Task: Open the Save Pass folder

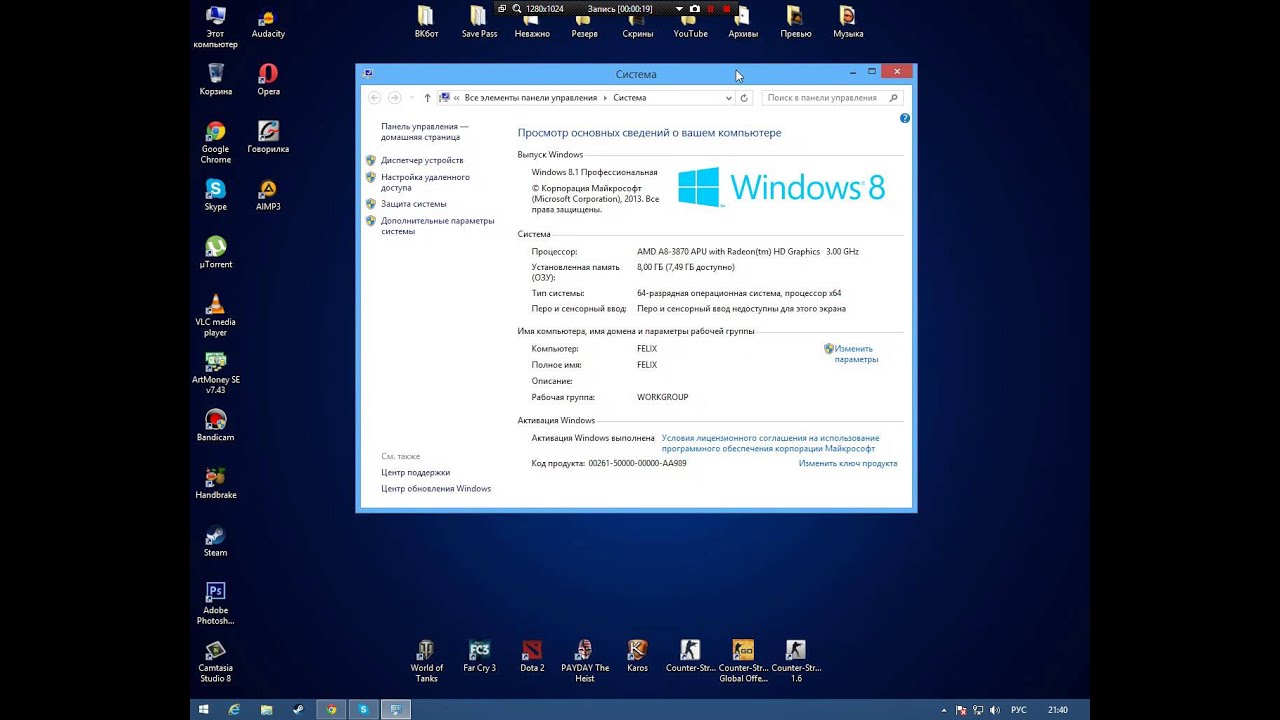Action: [479, 22]
